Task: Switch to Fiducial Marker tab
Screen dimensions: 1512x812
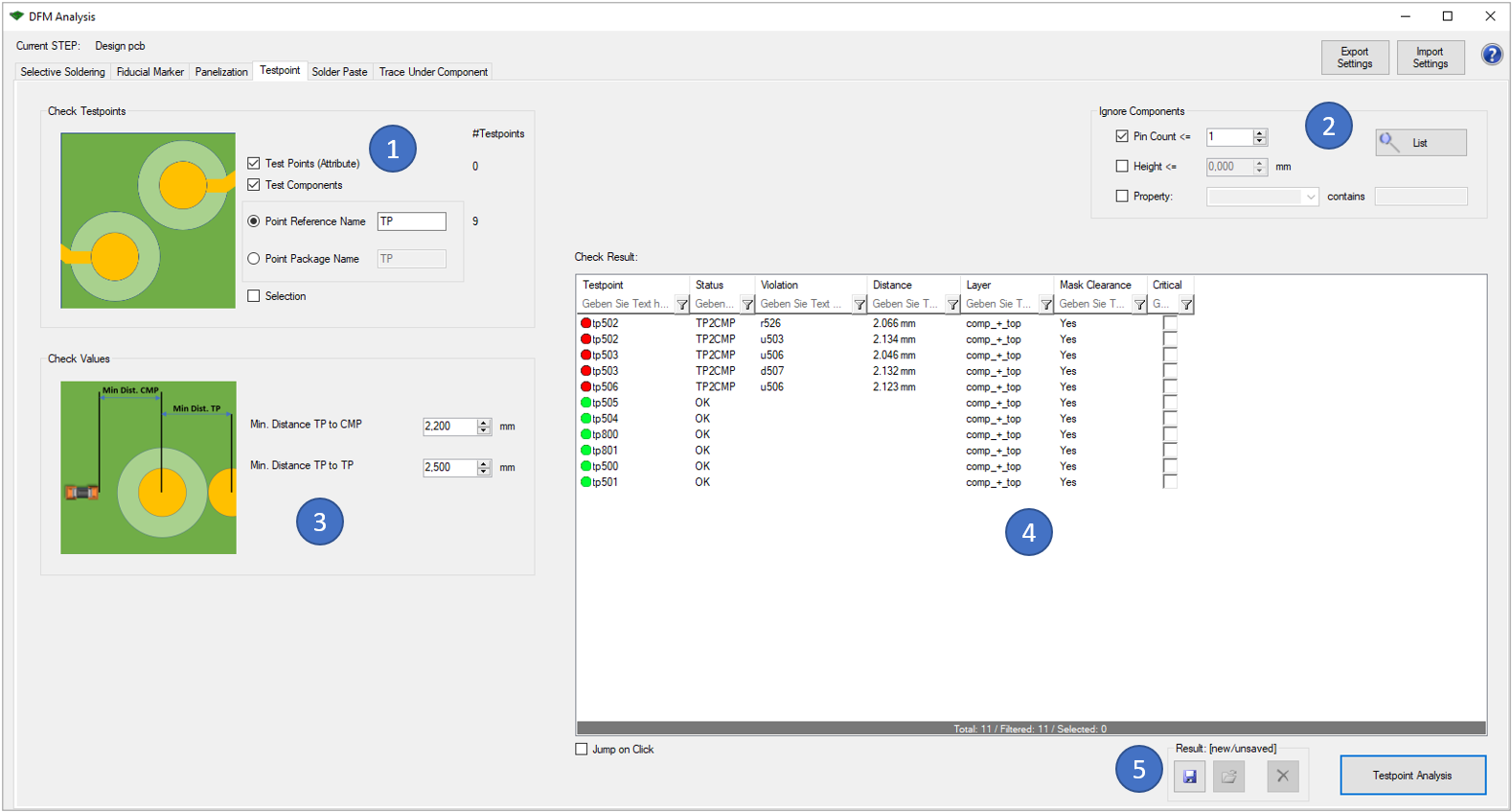Action: (150, 72)
